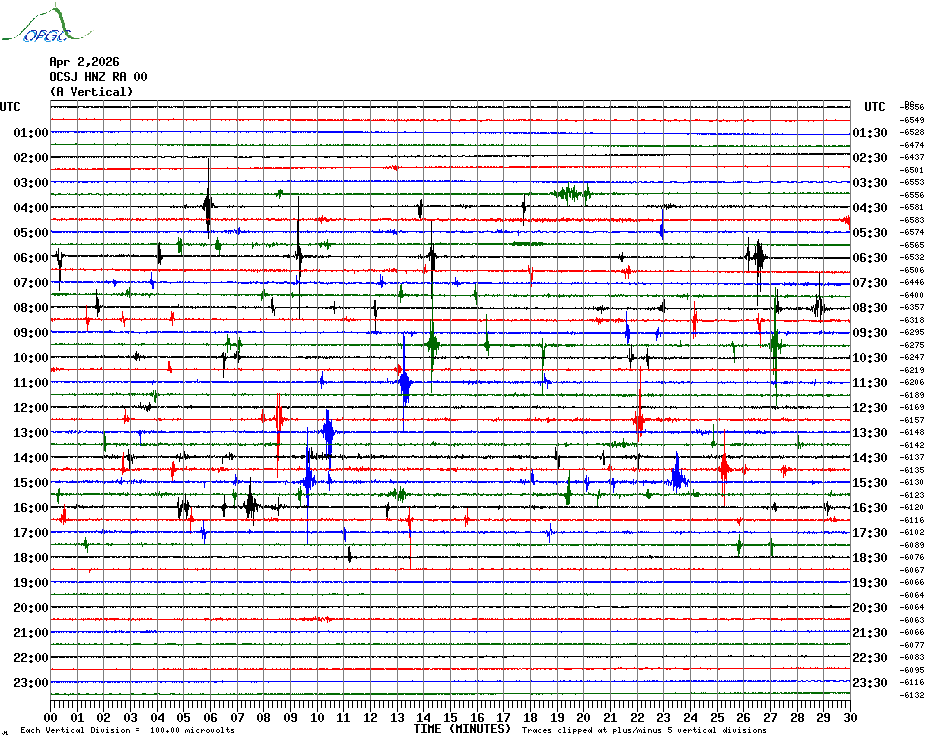Click the '17:30' time label
930x744 pixels.
click(870, 532)
